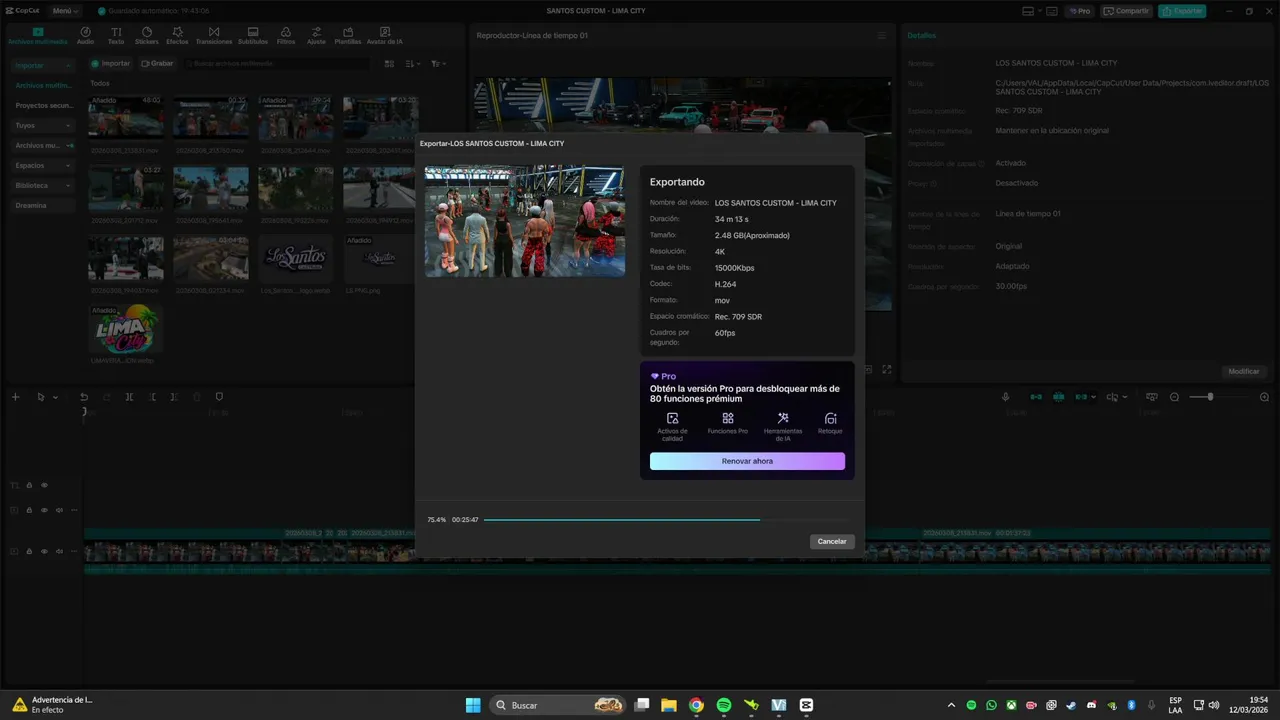Open the Texto tab
The width and height of the screenshot is (1280, 720).
pos(116,36)
